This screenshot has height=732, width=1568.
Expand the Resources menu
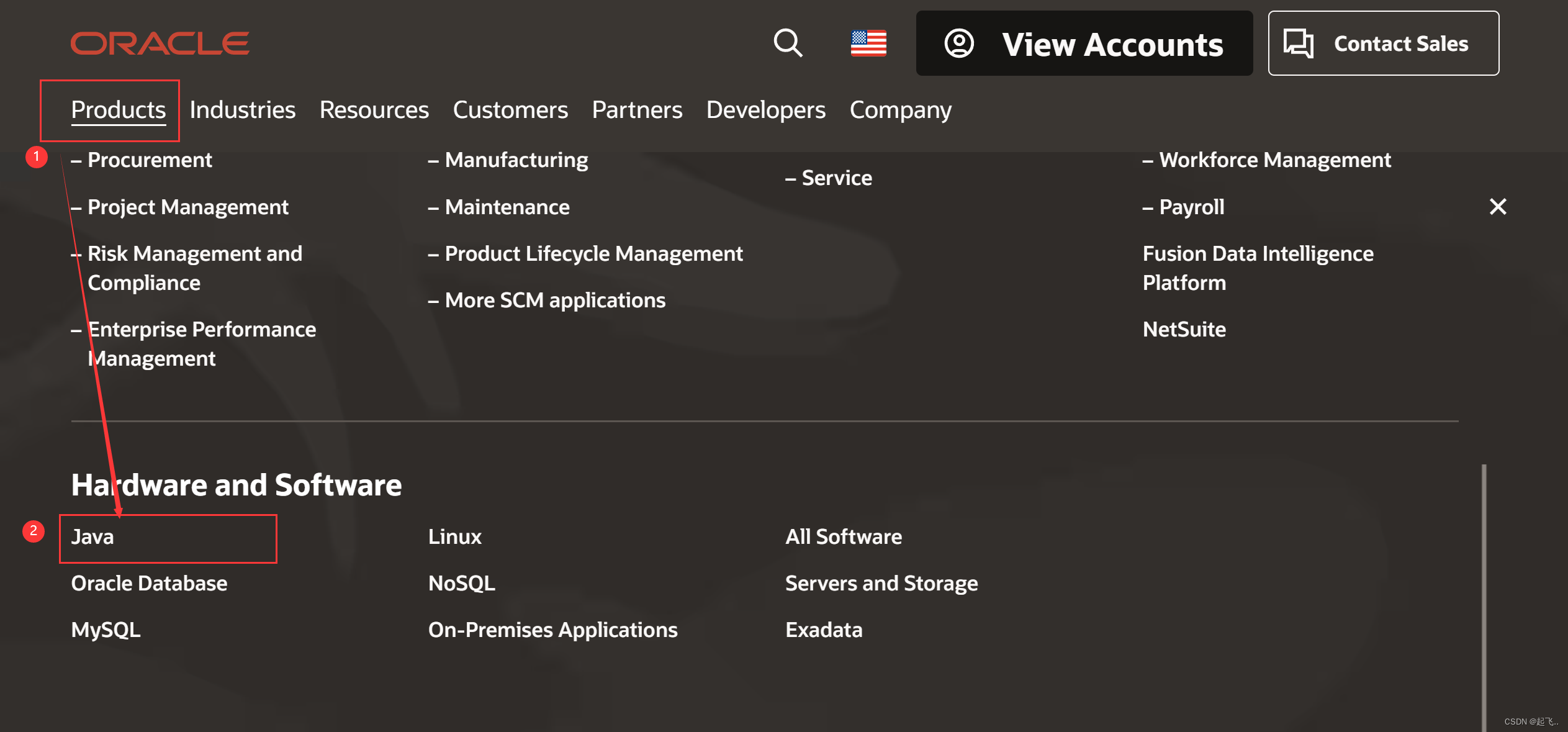[x=374, y=110]
